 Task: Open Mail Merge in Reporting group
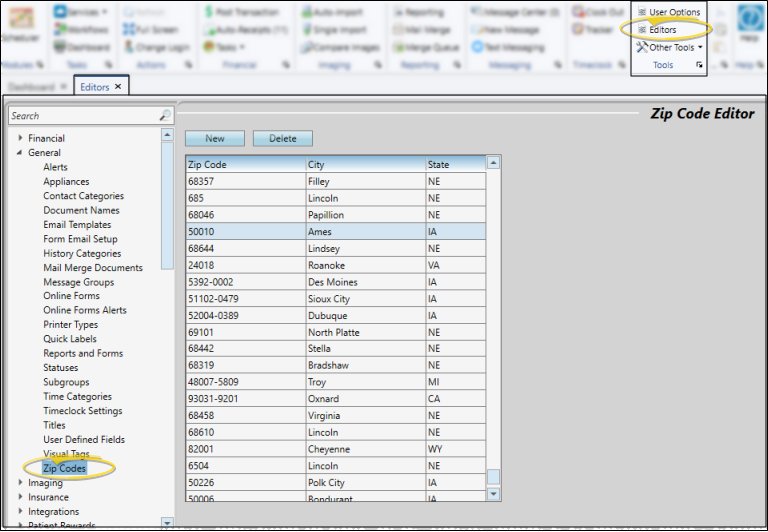[427, 30]
